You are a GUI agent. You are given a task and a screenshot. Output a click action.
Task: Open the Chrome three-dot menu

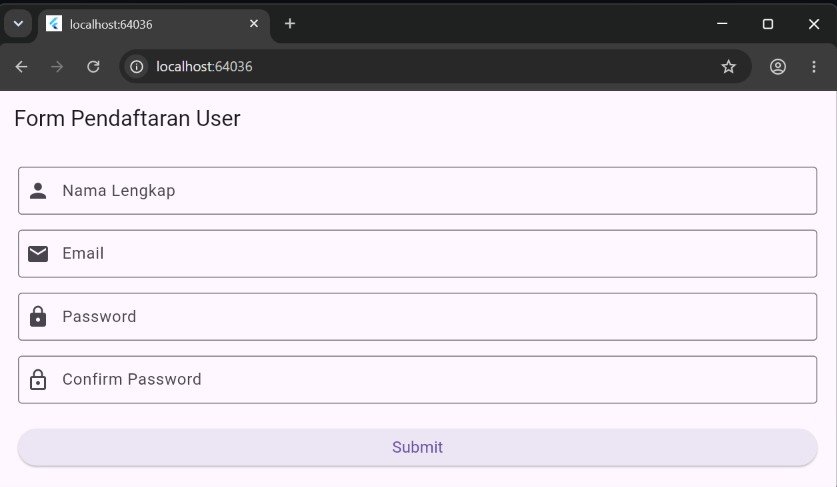pyautogui.click(x=814, y=67)
